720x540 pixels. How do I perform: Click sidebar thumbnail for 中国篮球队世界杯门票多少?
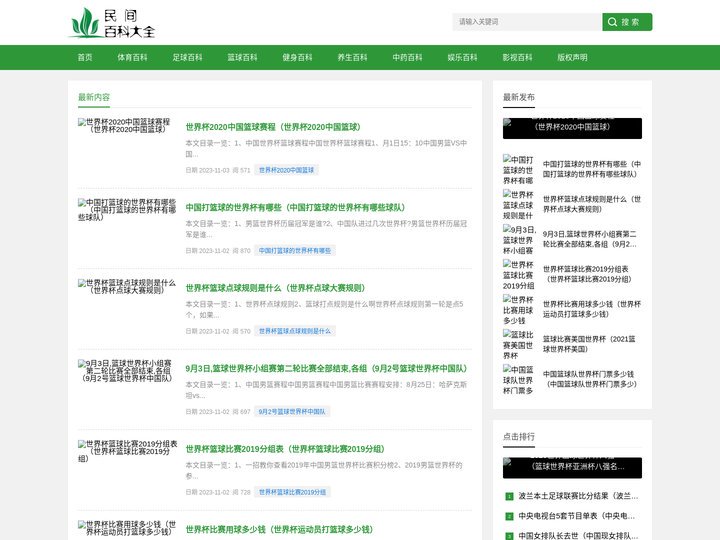518,379
